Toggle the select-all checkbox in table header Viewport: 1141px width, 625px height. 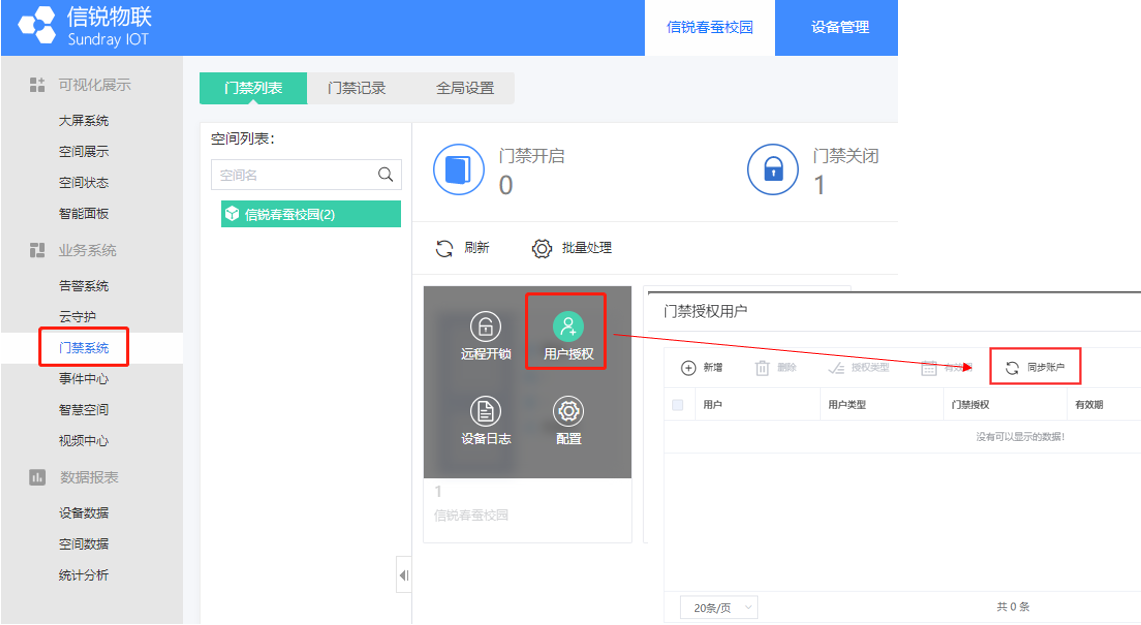click(x=677, y=405)
